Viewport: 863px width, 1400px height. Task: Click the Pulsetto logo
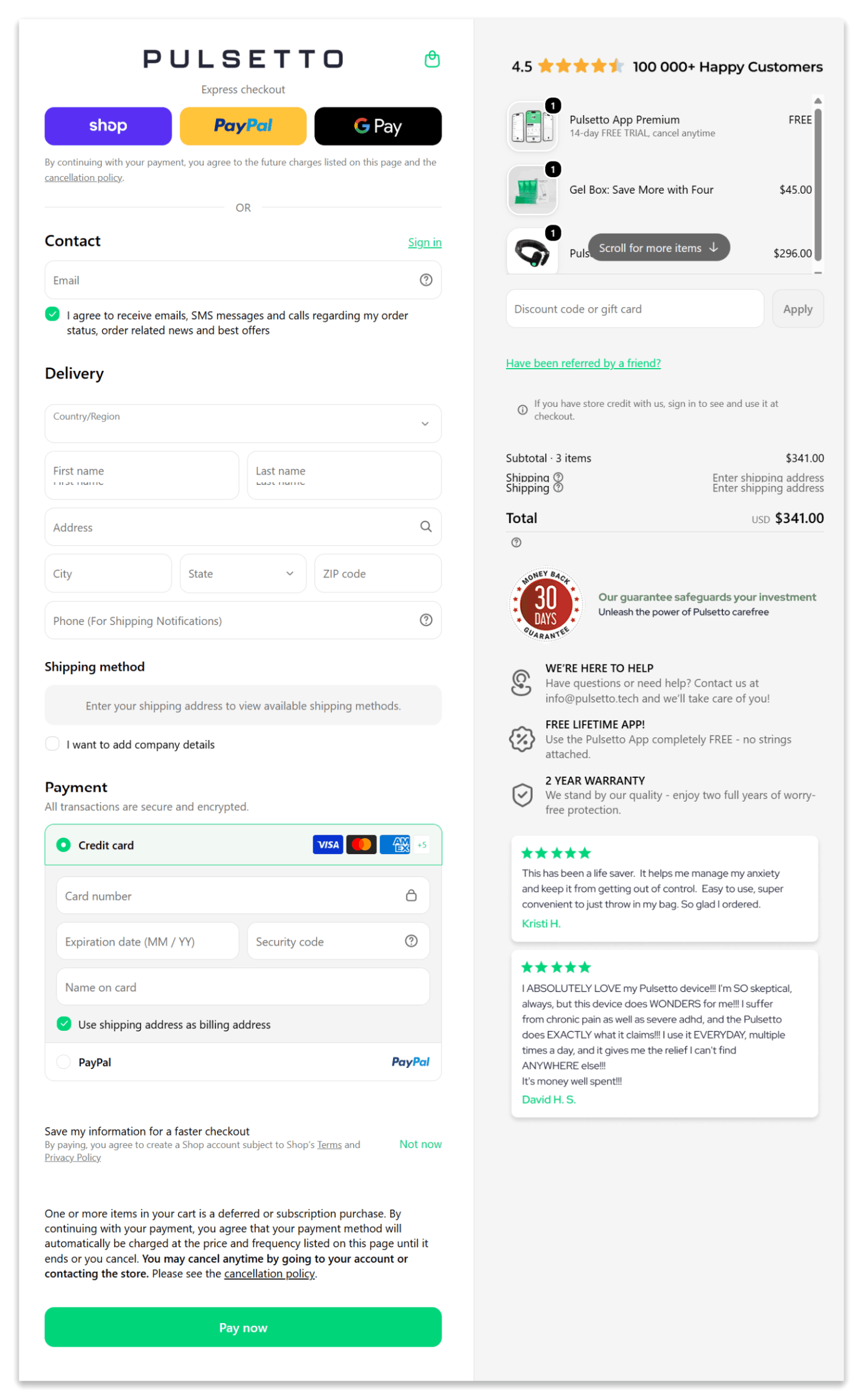(243, 59)
